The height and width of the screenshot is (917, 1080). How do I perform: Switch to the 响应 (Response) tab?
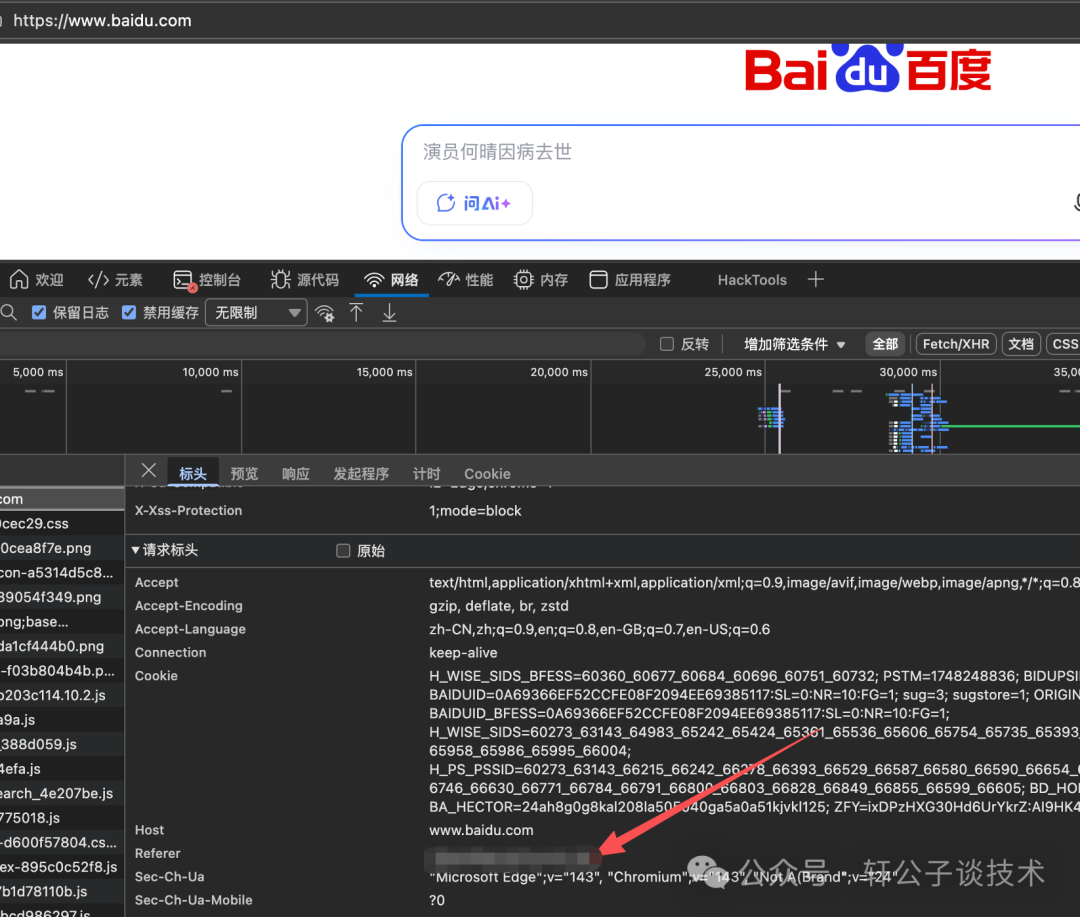(295, 473)
